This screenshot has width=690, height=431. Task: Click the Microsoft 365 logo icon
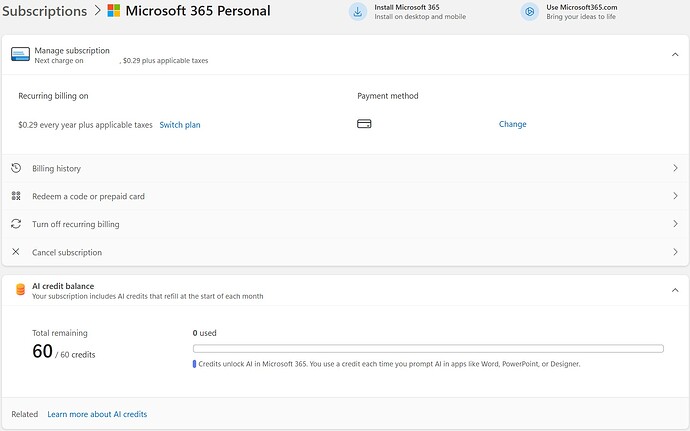[114, 12]
